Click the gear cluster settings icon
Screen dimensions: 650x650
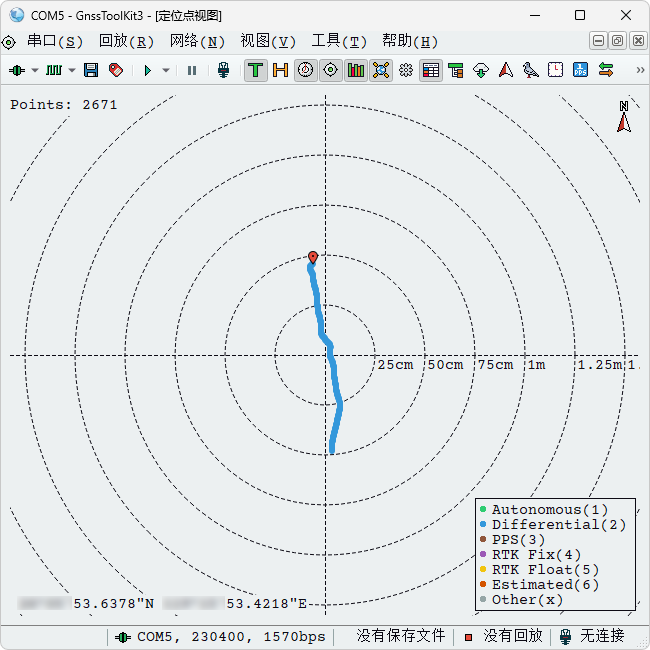coord(406,70)
